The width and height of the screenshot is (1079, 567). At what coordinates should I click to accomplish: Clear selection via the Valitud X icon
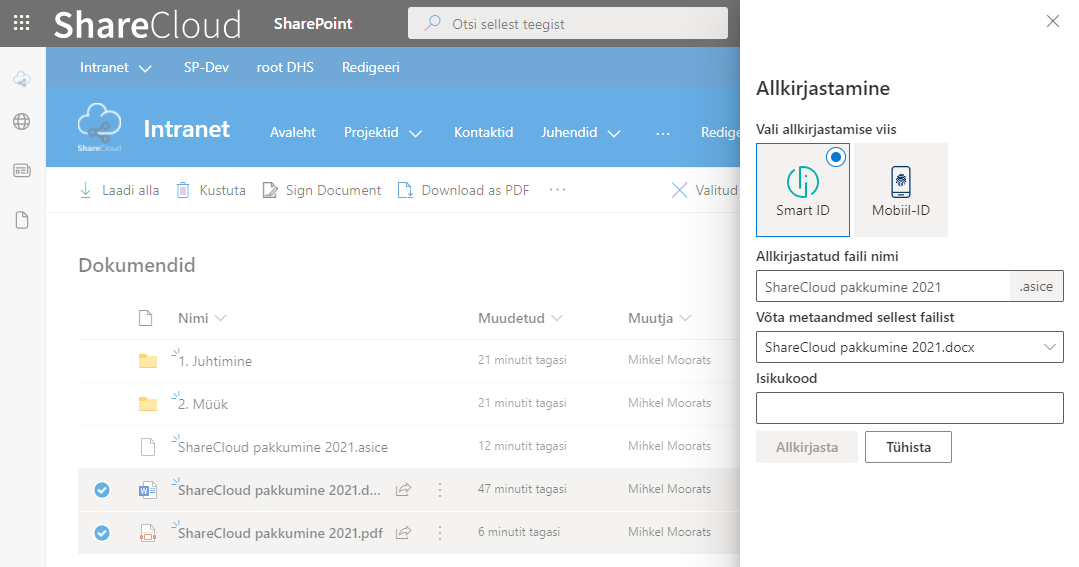[x=679, y=190]
